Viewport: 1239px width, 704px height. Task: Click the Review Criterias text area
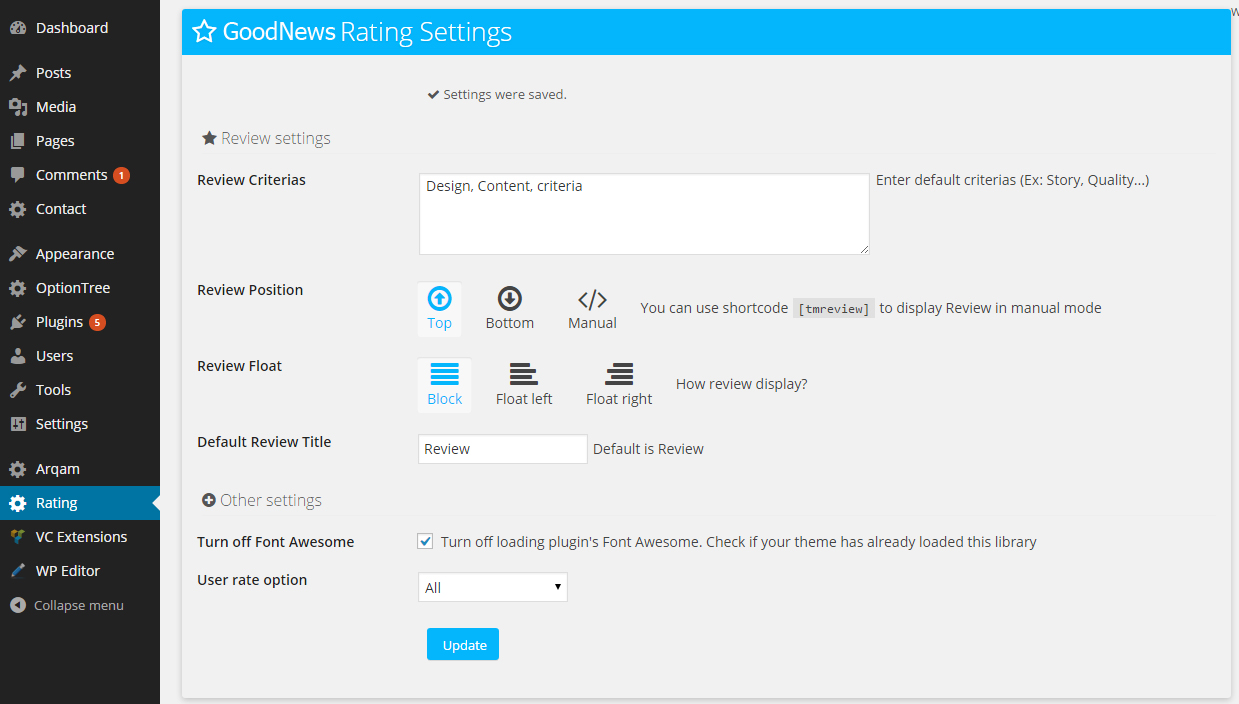point(643,214)
